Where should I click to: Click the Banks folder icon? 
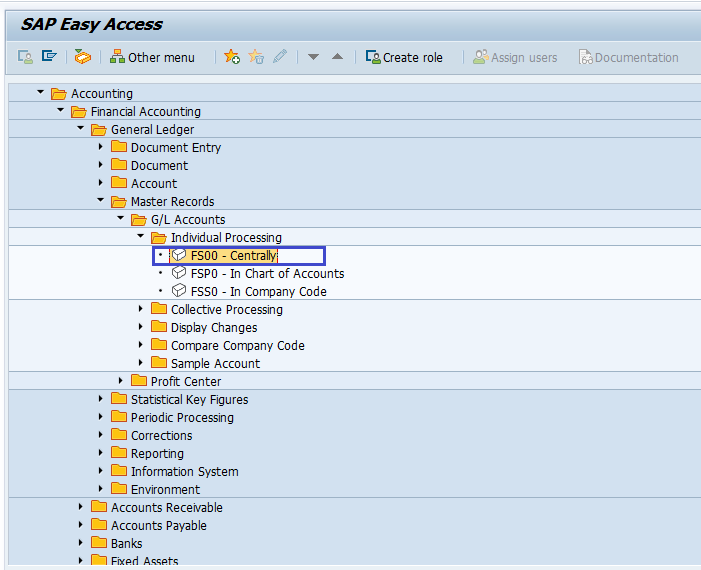[99, 543]
